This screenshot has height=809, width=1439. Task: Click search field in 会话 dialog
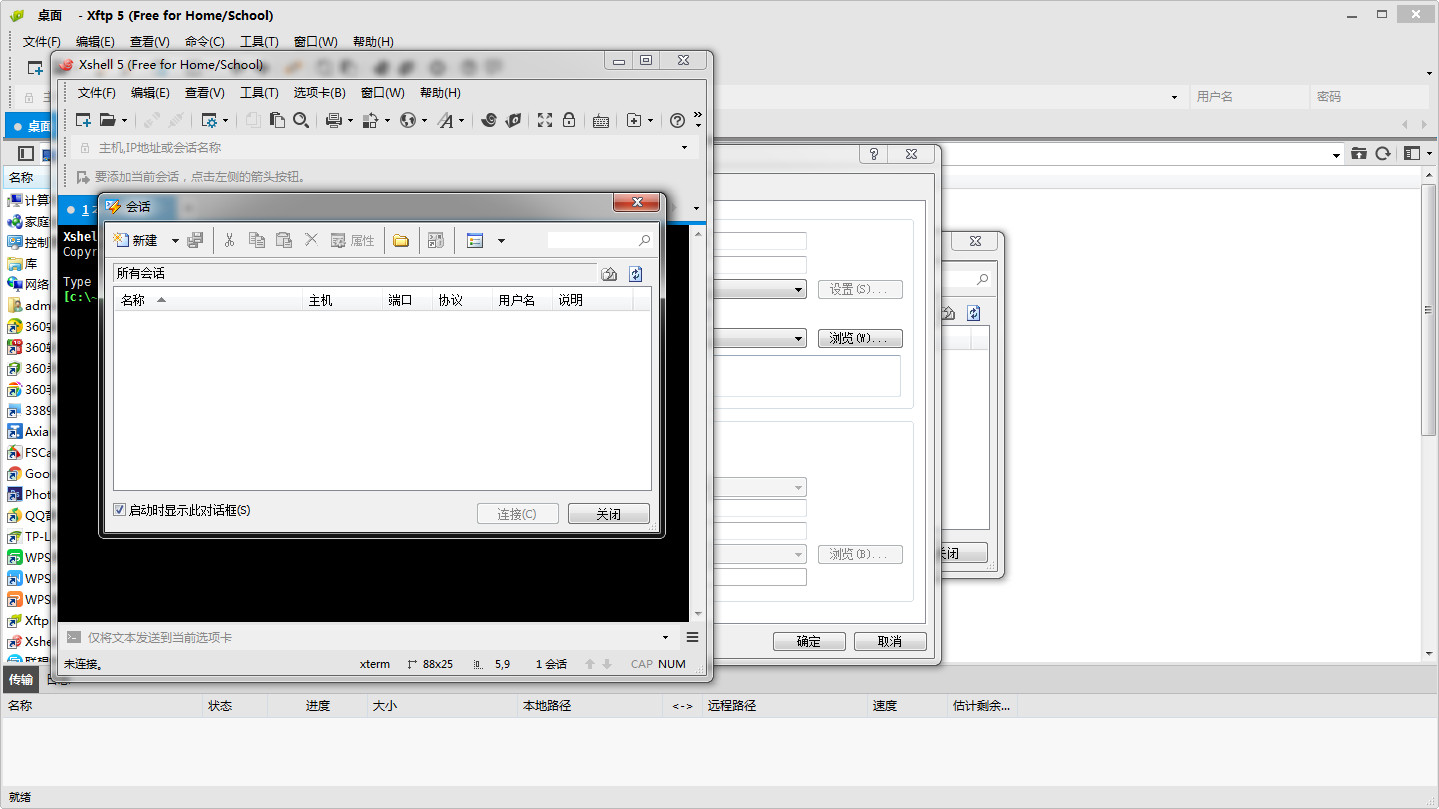pos(600,240)
